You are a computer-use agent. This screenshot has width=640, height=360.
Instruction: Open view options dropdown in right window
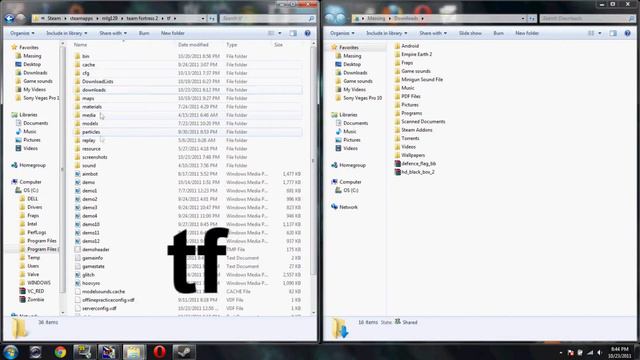click(600, 33)
